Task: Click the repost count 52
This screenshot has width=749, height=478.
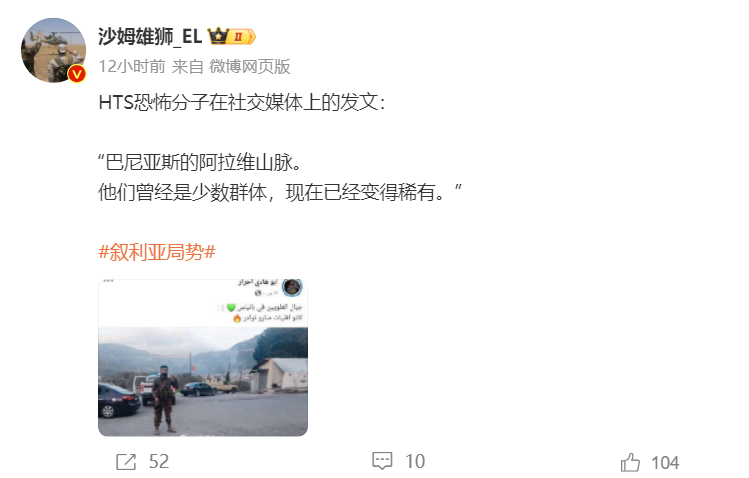Action: (x=159, y=462)
